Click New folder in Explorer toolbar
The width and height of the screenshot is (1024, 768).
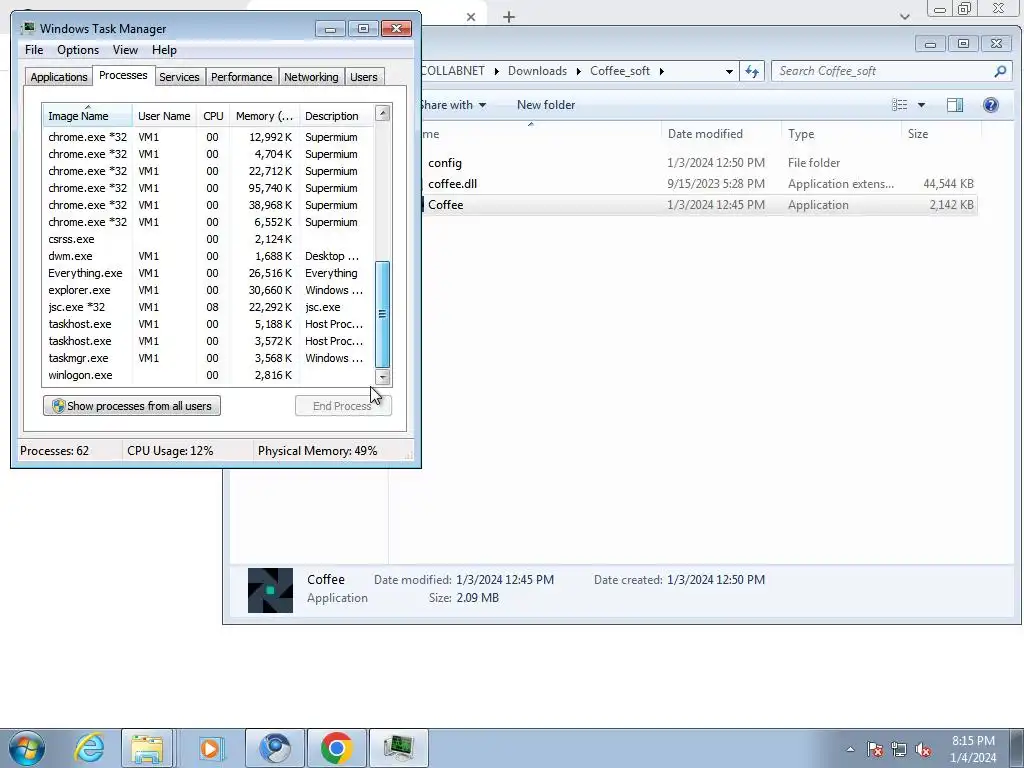[x=546, y=104]
